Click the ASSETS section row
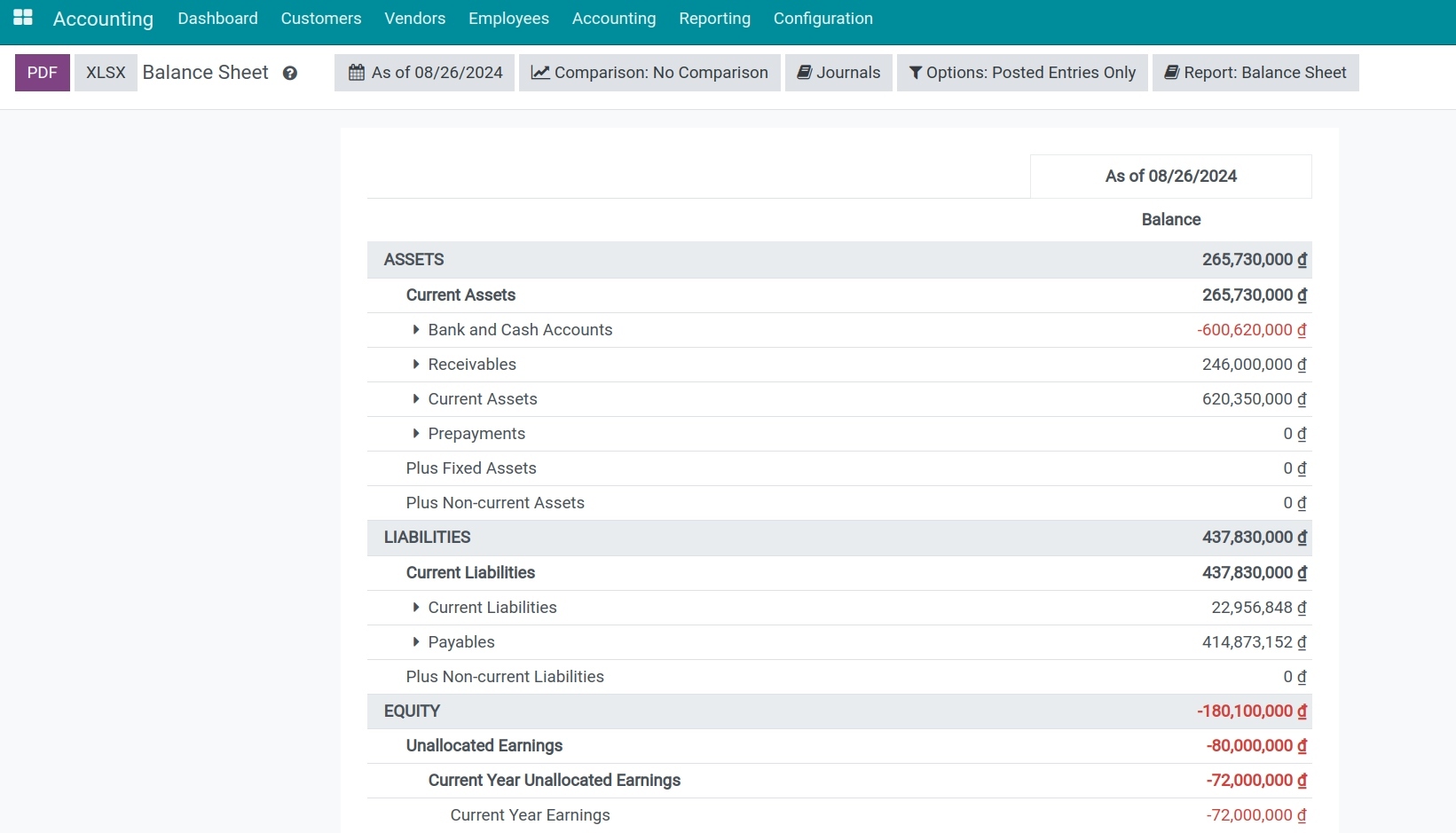 pos(839,260)
